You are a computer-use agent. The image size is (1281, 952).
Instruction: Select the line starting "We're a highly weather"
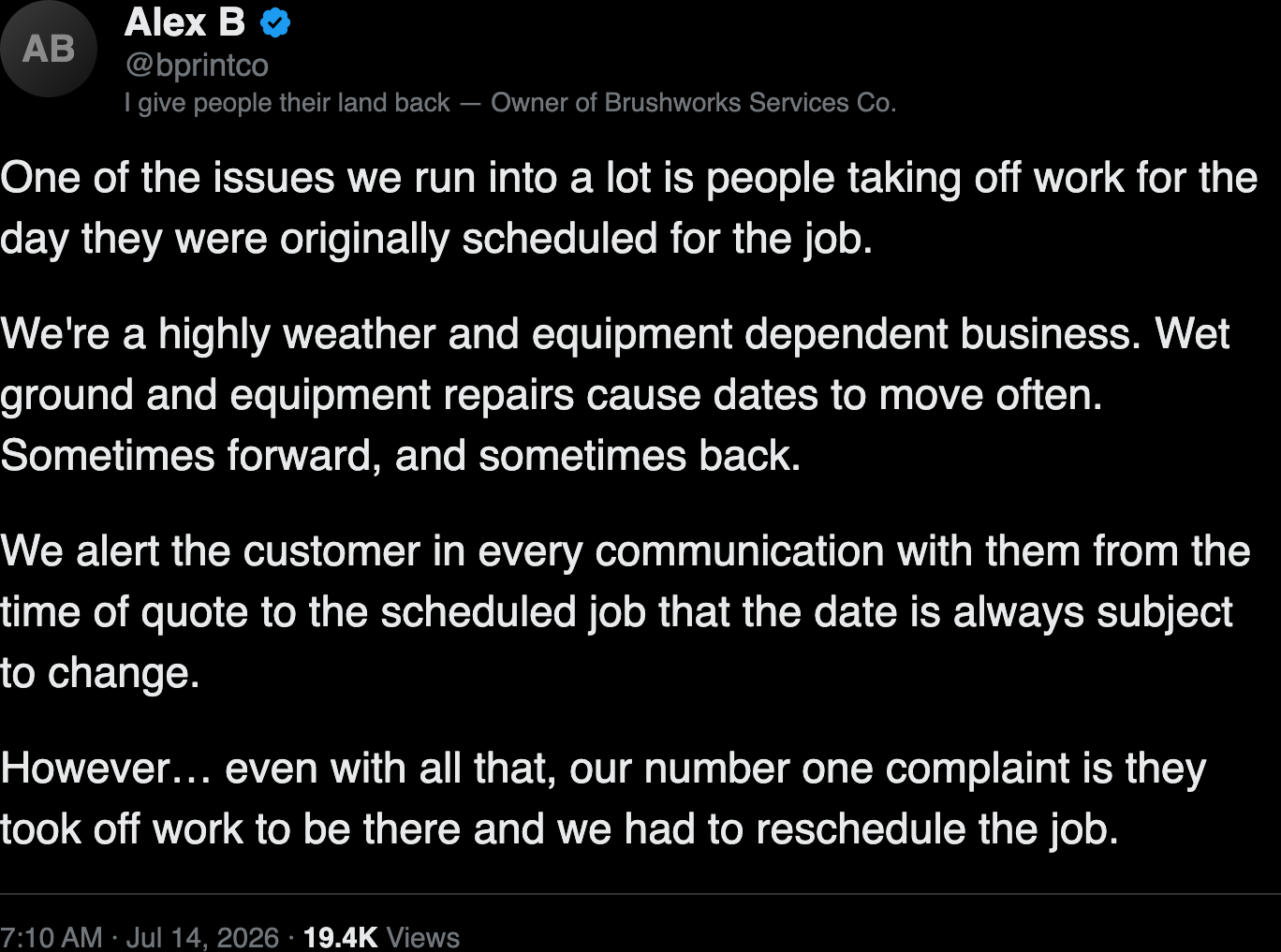click(x=614, y=334)
